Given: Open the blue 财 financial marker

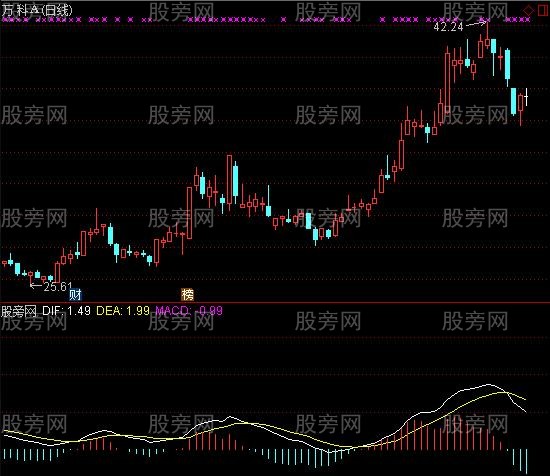Looking at the screenshot, I should [75, 295].
